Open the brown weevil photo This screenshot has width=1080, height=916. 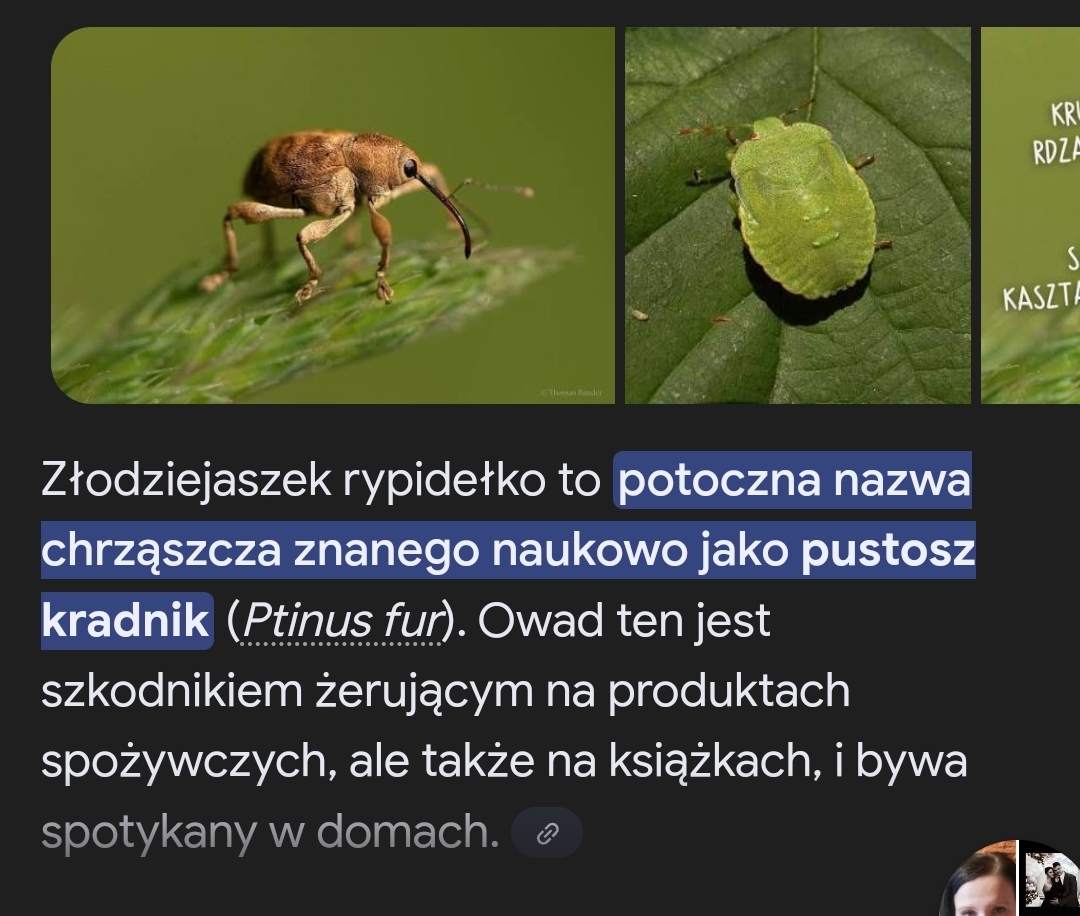point(333,215)
